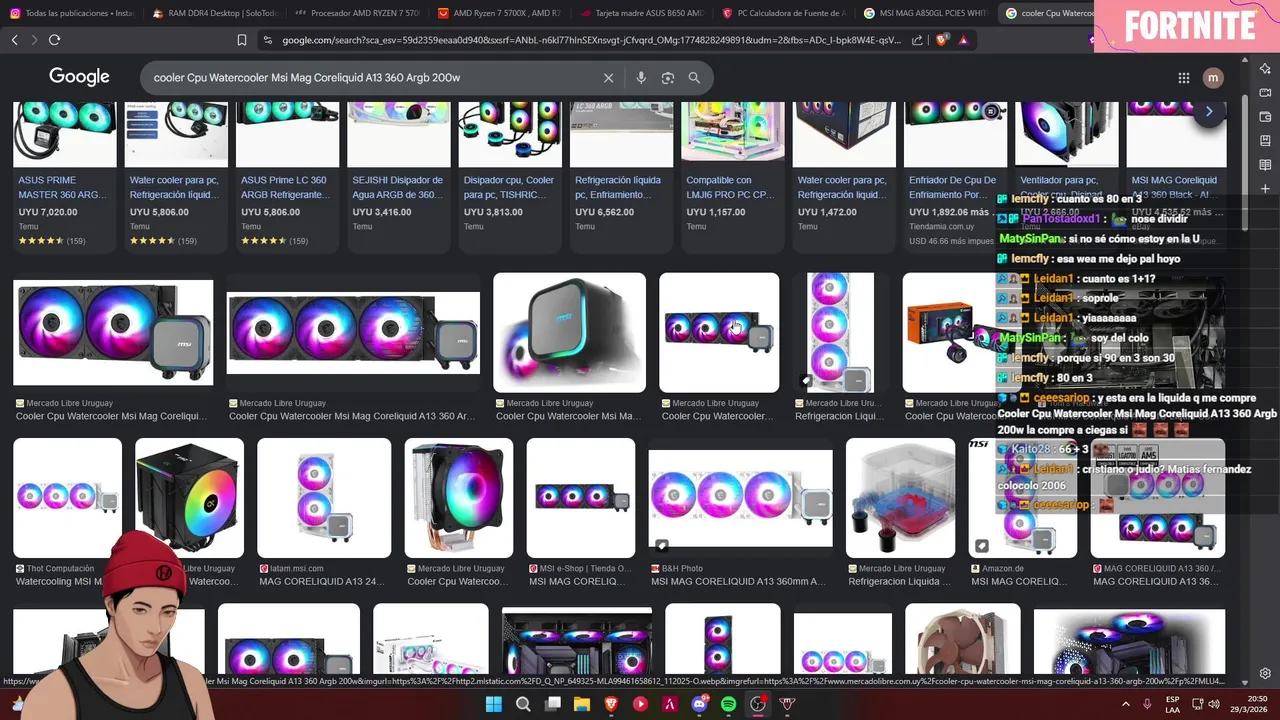Change ESP LAA input language
Viewport: 1280px width, 720px height.
pyautogui.click(x=1172, y=704)
